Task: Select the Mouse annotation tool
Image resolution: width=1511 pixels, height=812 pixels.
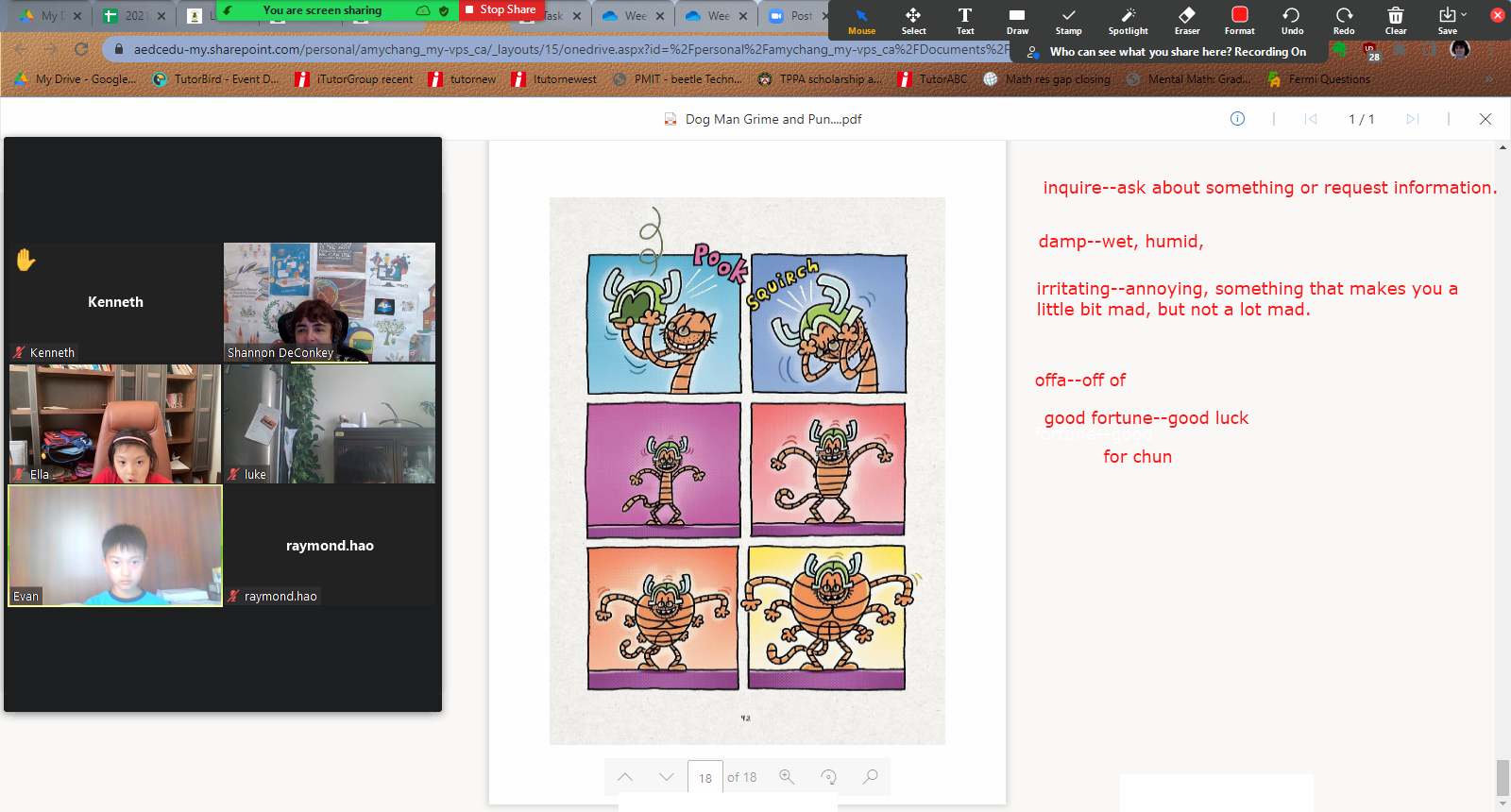Action: 861,21
